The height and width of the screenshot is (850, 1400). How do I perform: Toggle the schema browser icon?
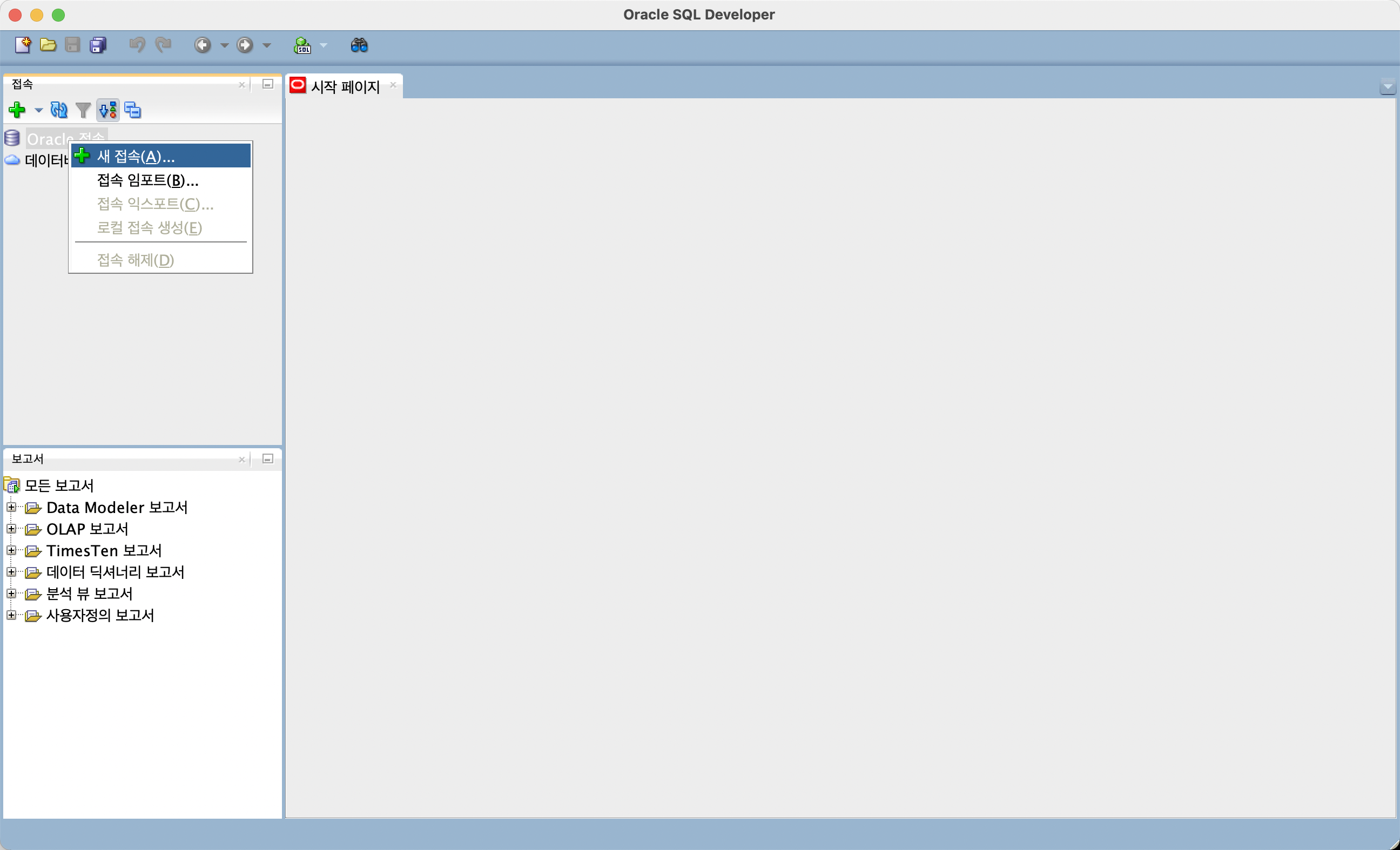point(108,110)
